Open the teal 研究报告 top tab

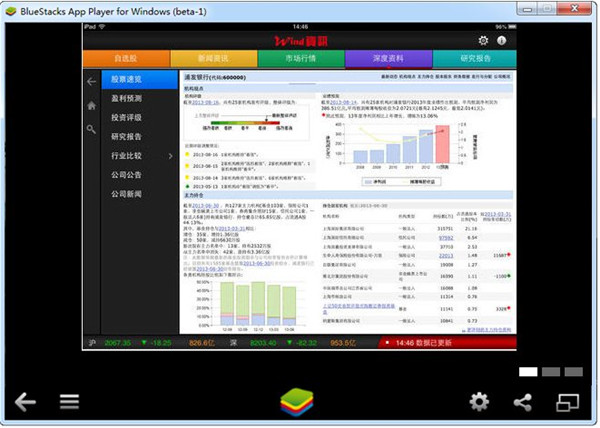coord(475,59)
